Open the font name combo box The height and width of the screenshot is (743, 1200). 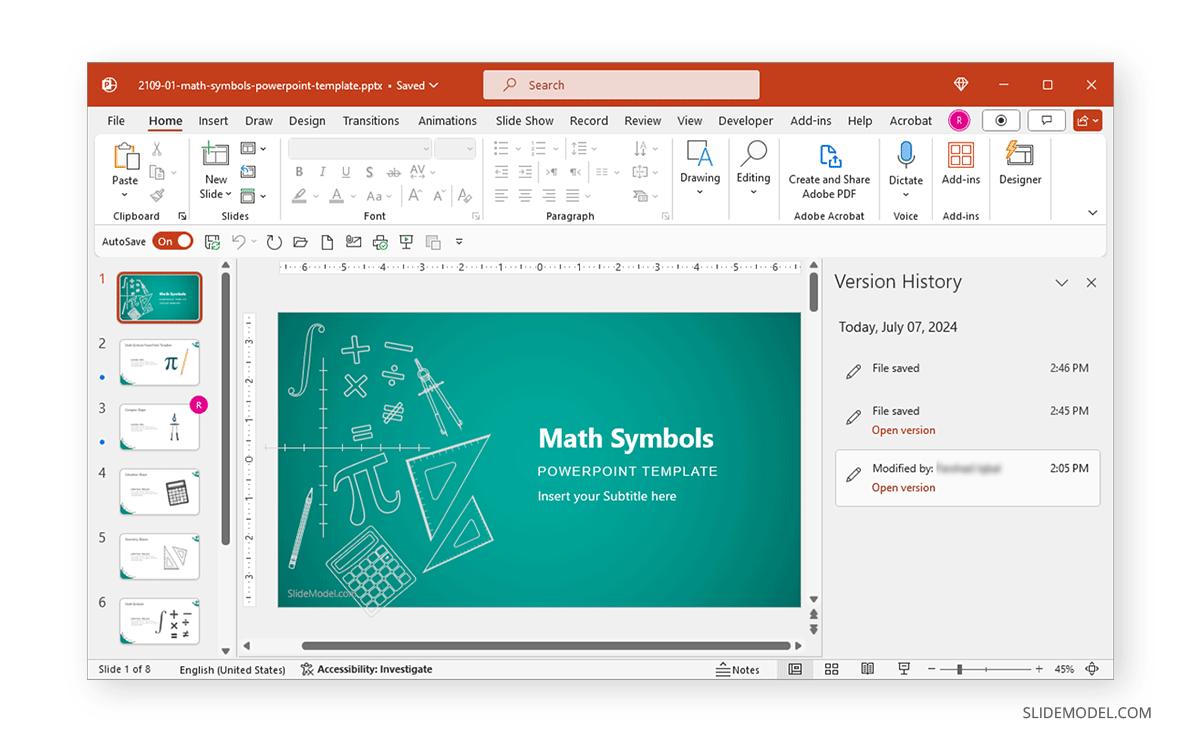[360, 148]
